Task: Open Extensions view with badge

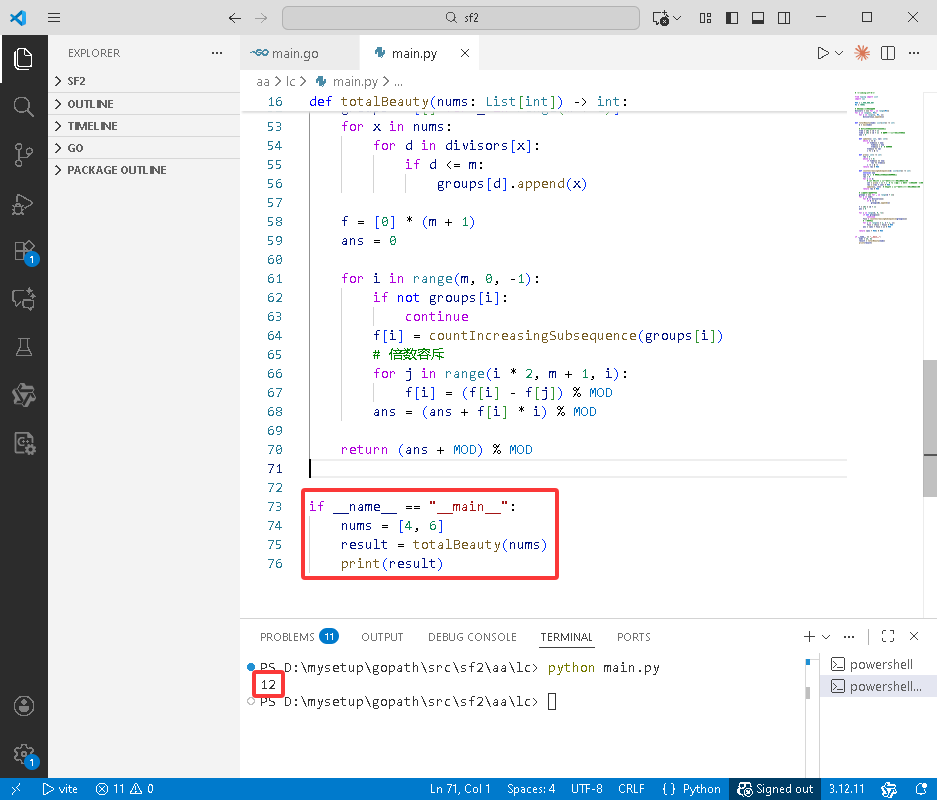Action: 25,251
